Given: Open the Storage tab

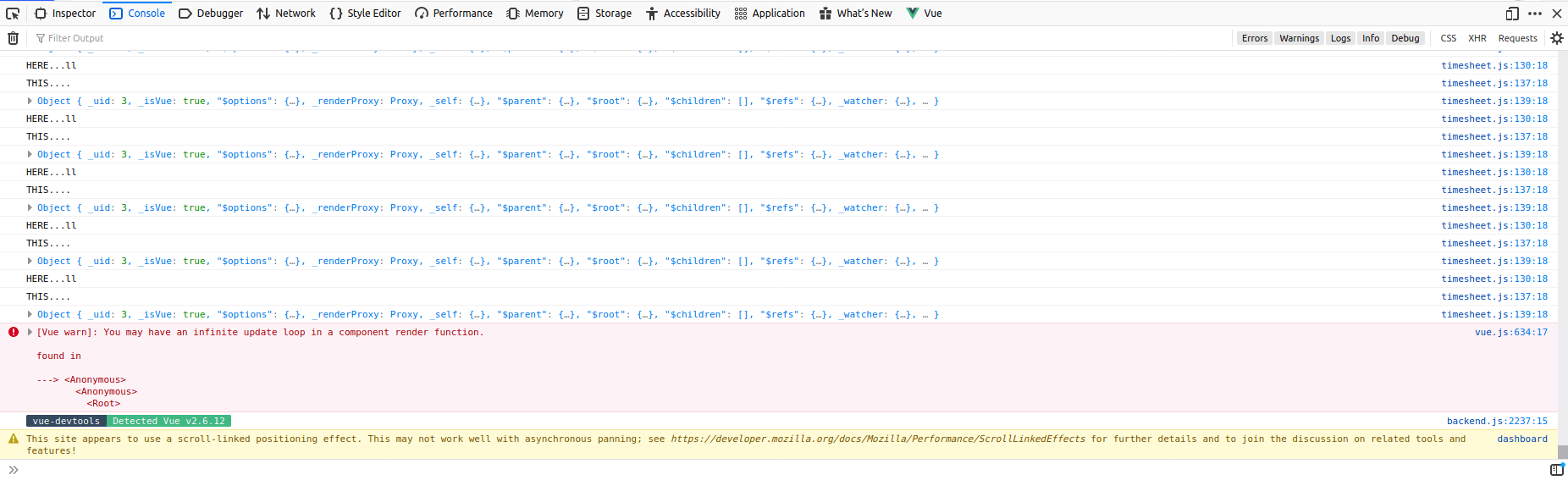Looking at the screenshot, I should [605, 14].
